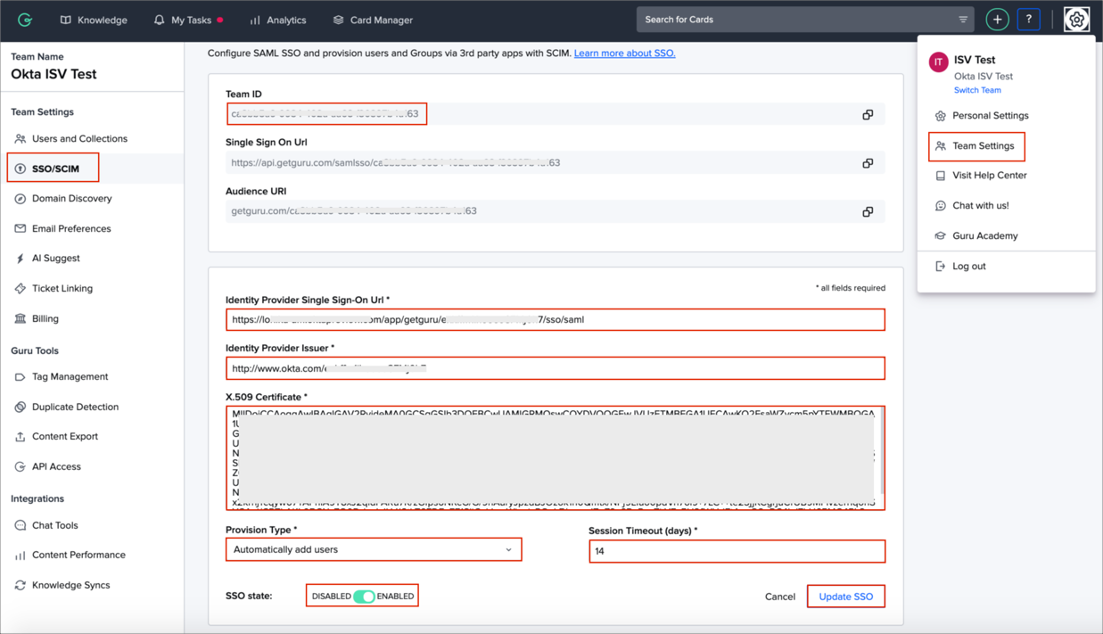Click the settings gear avatar icon
Image resolution: width=1103 pixels, height=634 pixels.
click(x=1076, y=20)
